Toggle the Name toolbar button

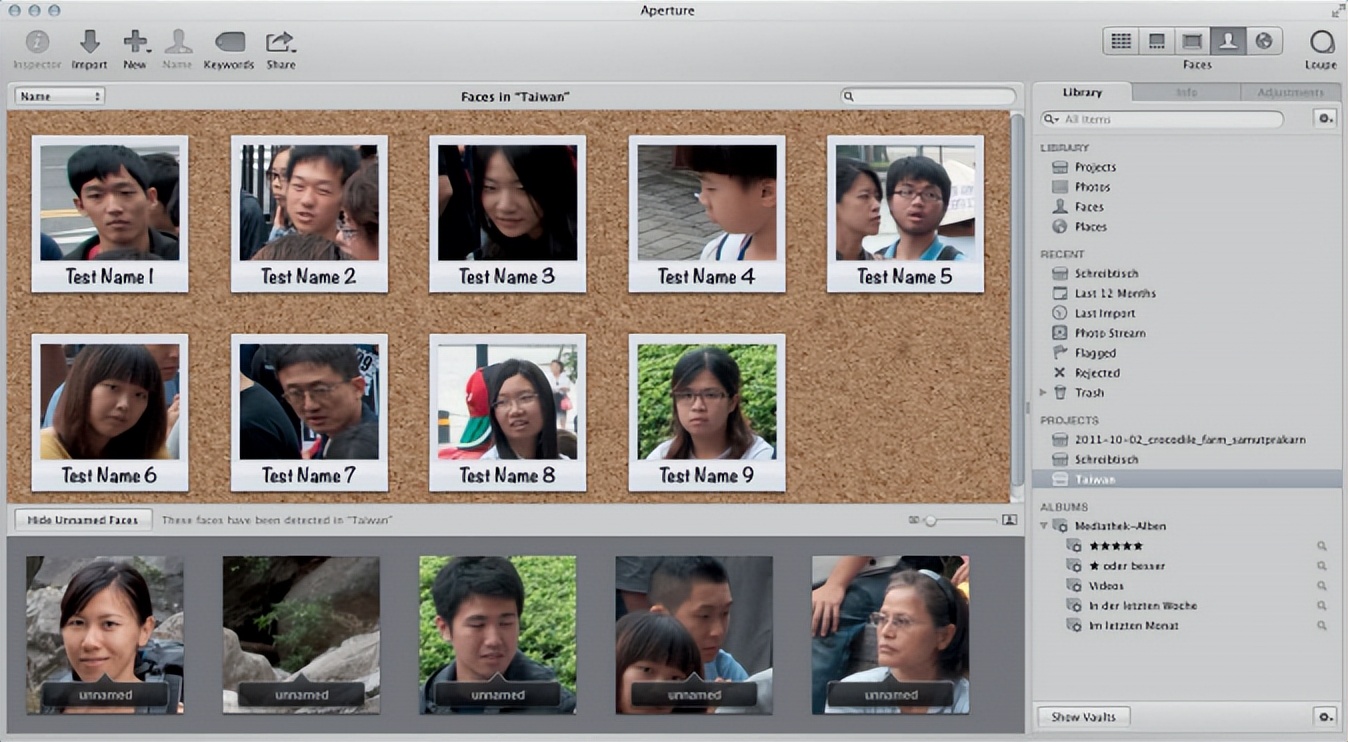click(x=178, y=42)
